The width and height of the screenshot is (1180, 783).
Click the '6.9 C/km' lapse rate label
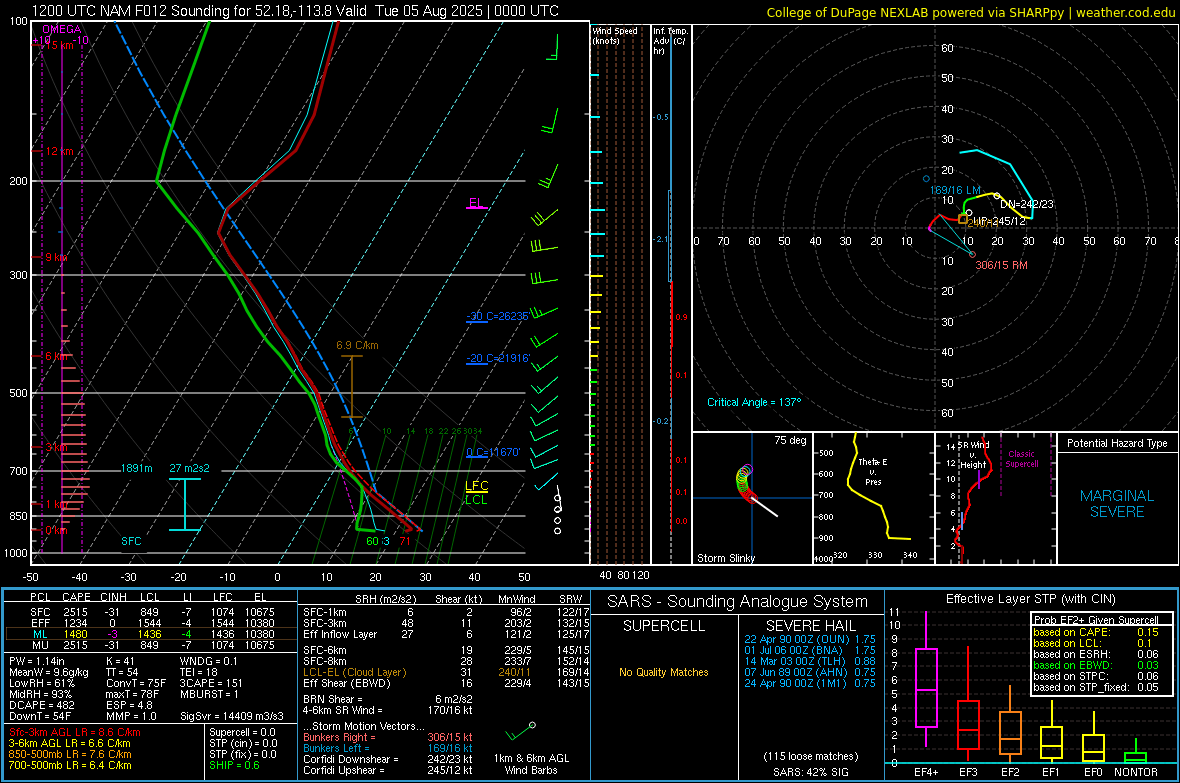[357, 346]
